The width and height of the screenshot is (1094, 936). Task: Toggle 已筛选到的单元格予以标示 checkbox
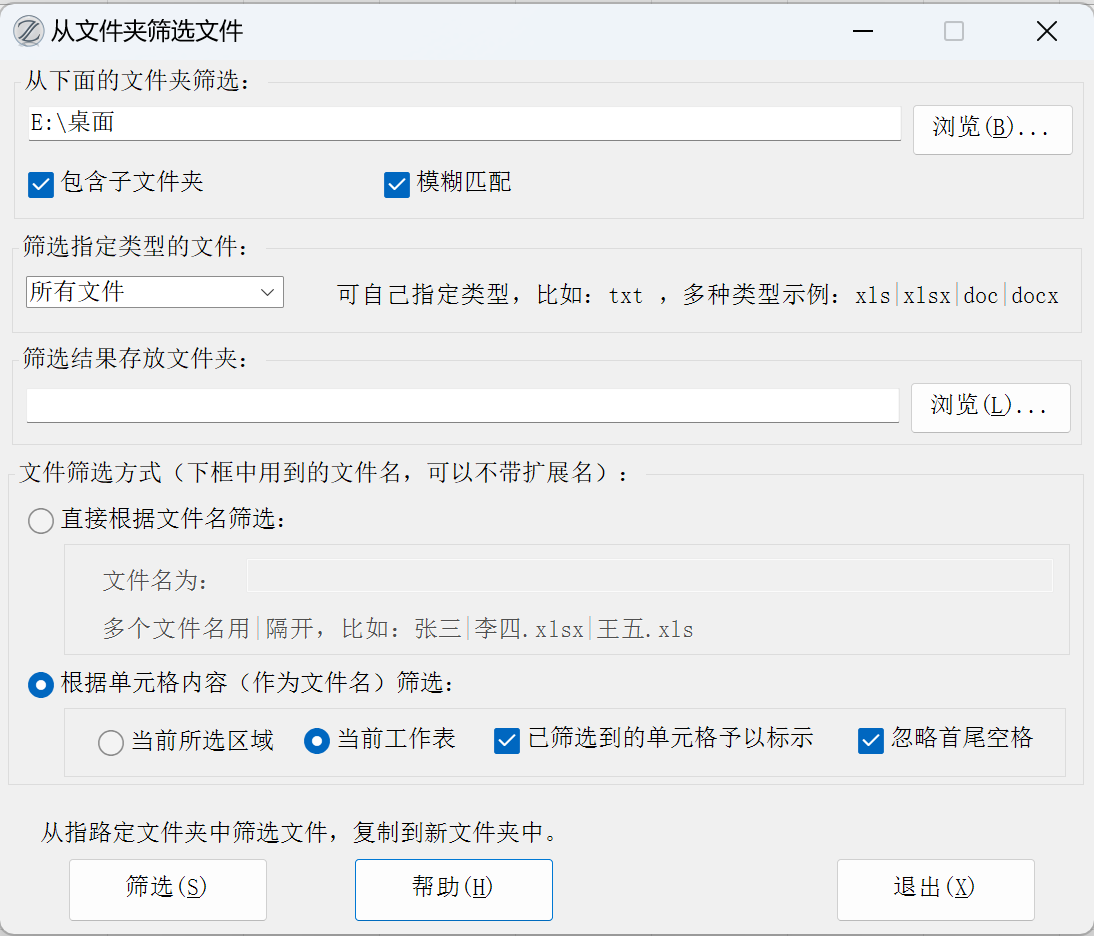[507, 740]
